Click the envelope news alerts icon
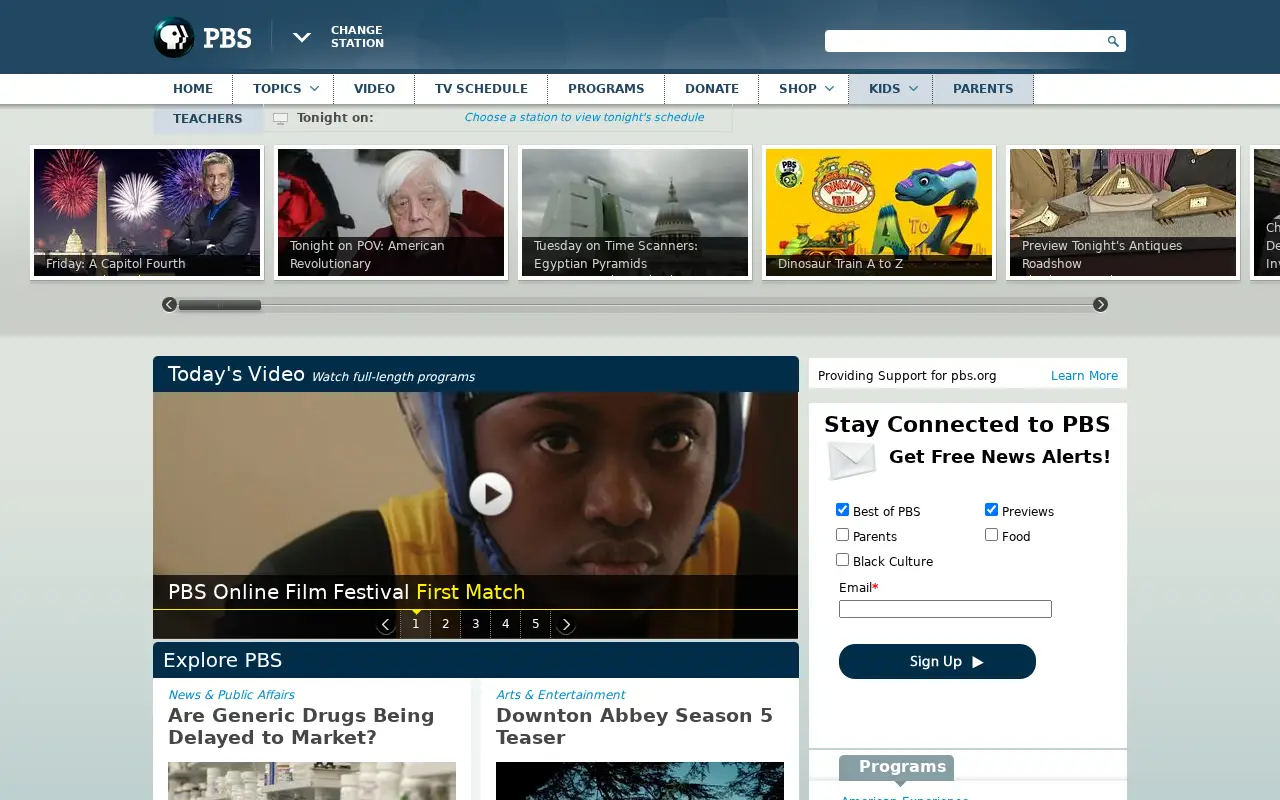 tap(851, 460)
